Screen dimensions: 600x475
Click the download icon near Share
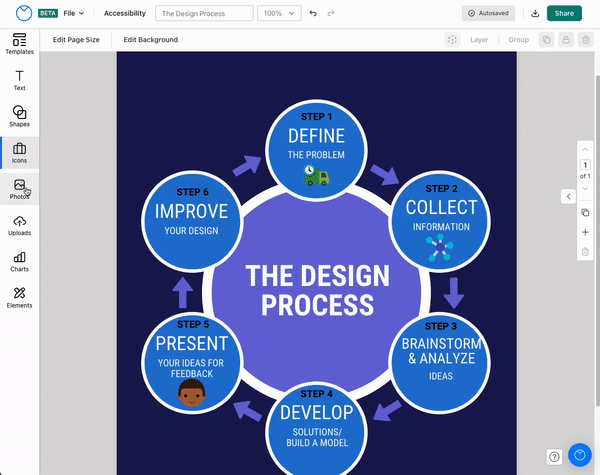click(535, 14)
